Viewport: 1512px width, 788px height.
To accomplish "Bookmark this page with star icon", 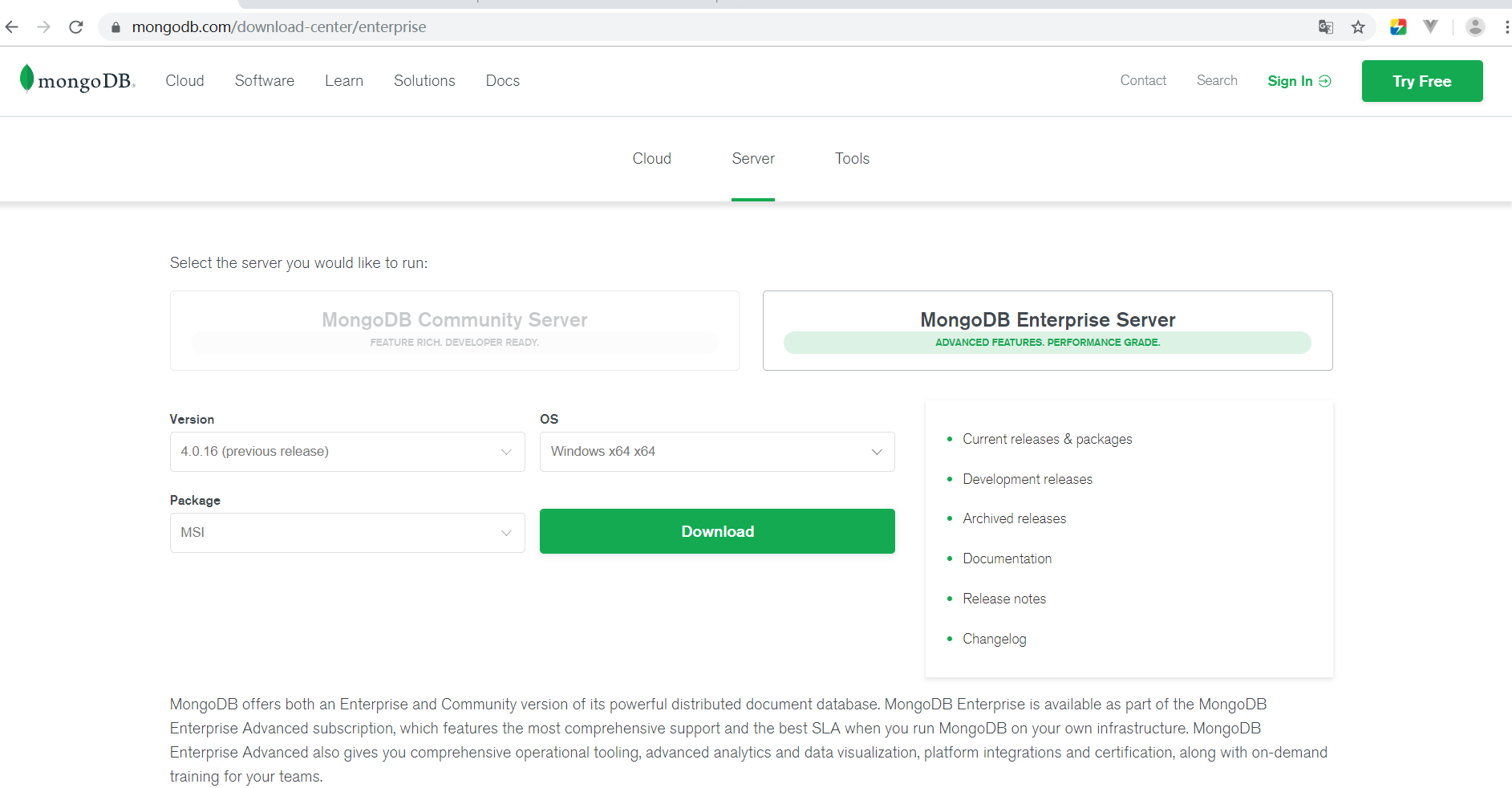I will (1358, 27).
